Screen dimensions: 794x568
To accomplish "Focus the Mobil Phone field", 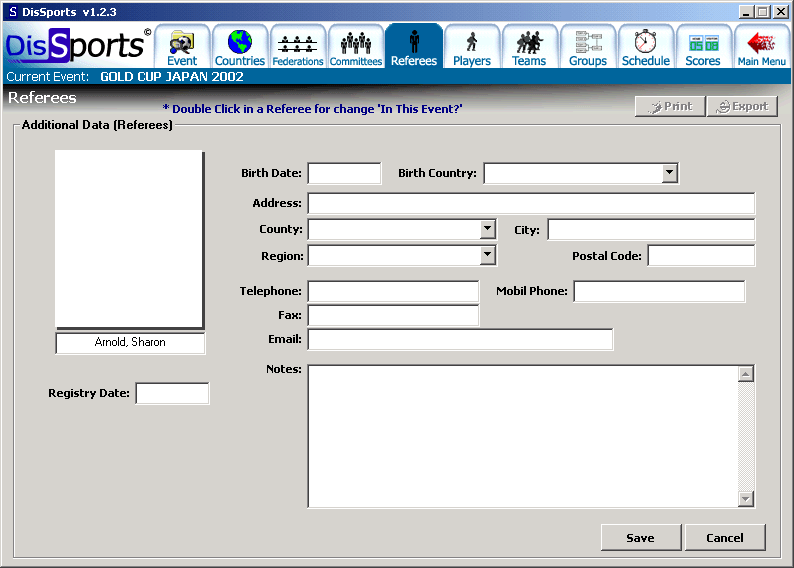I will [x=659, y=292].
